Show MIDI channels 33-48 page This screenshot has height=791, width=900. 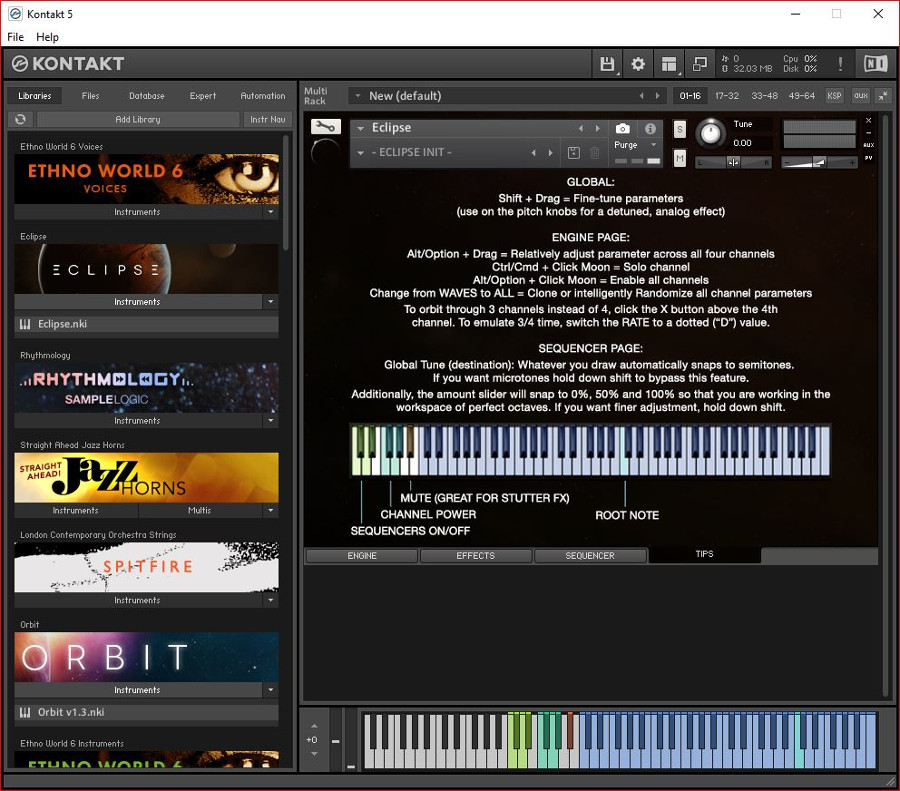pyautogui.click(x=765, y=96)
